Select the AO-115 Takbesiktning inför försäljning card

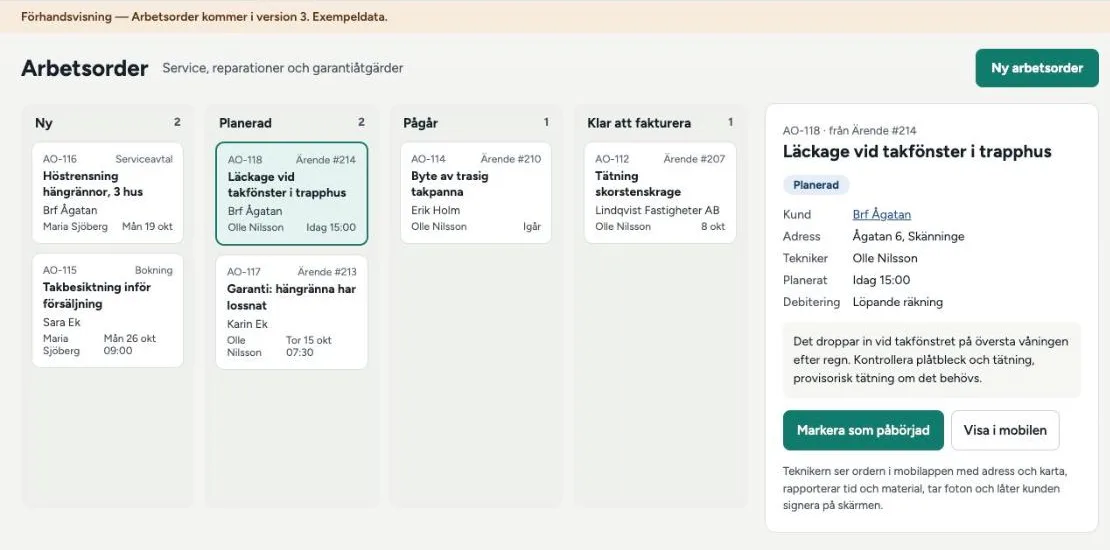pos(108,311)
